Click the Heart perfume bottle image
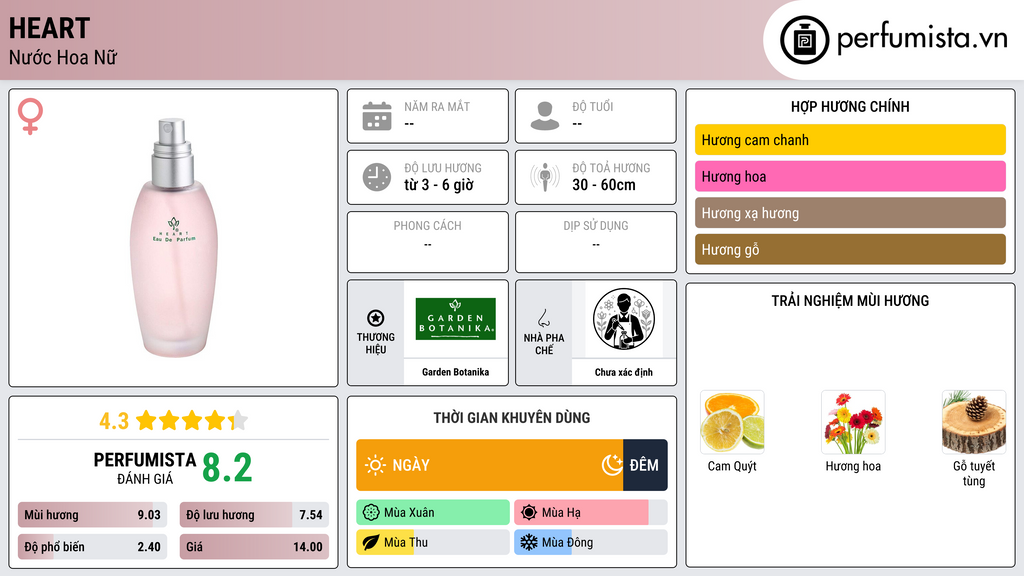Image resolution: width=1024 pixels, height=576 pixels. click(x=173, y=238)
